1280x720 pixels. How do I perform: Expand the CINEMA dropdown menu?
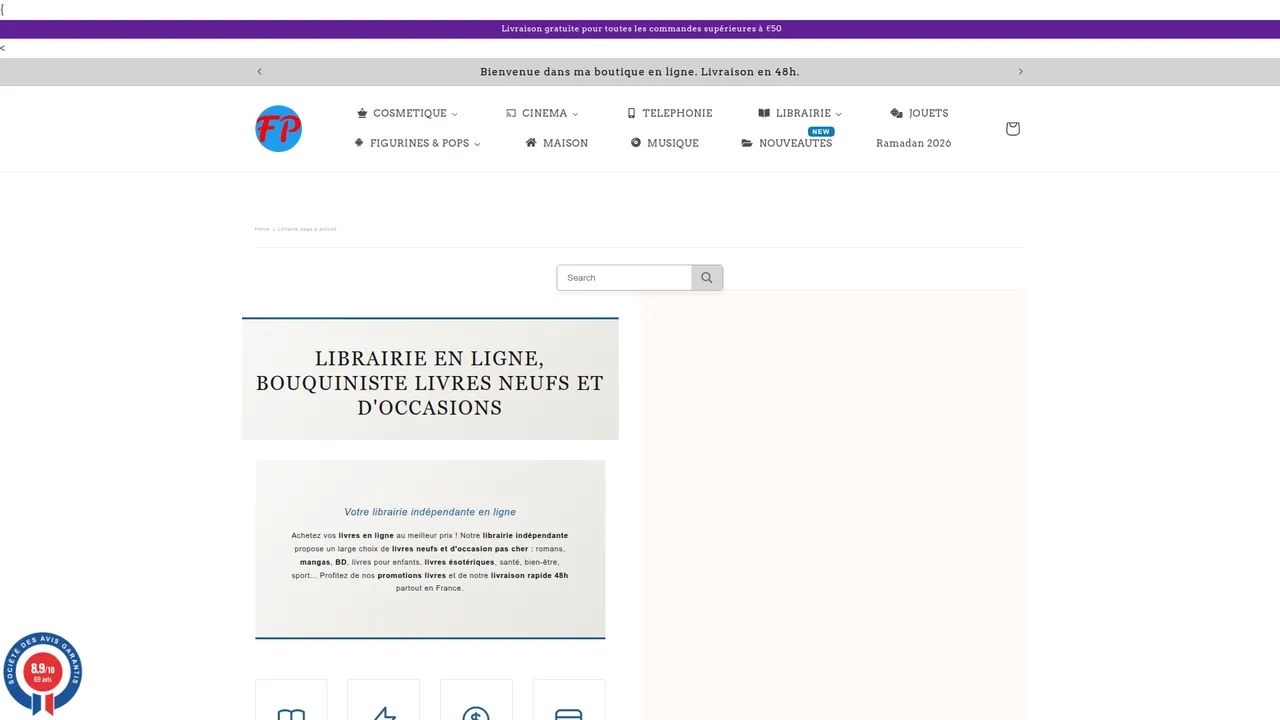(x=542, y=113)
